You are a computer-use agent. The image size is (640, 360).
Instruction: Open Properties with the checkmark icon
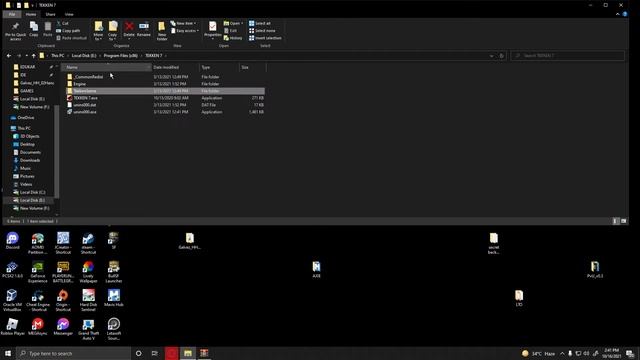[x=213, y=30]
